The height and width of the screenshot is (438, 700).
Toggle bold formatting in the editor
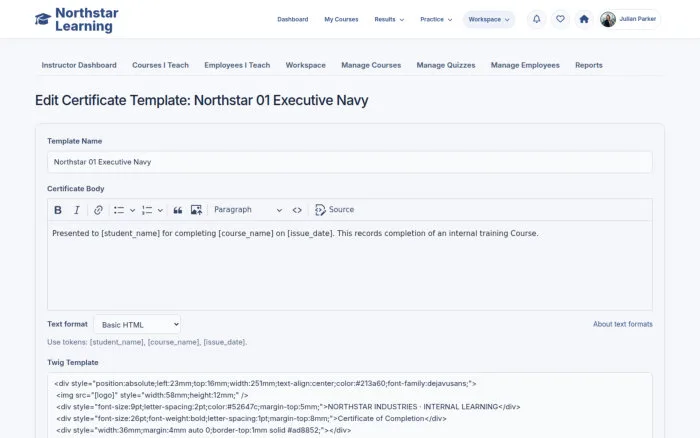point(58,210)
